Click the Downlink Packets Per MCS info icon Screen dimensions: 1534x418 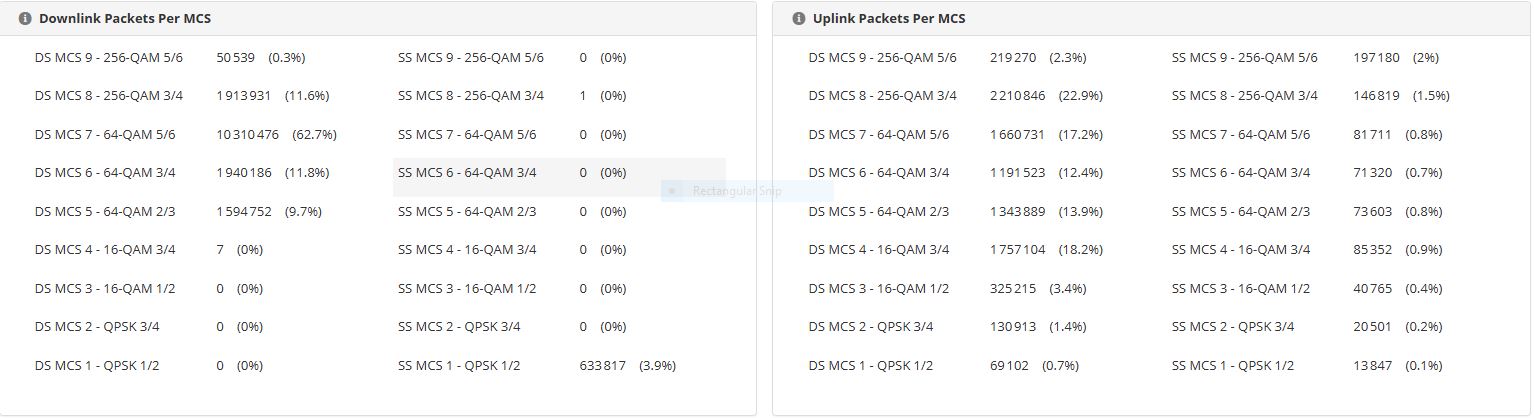[25, 19]
